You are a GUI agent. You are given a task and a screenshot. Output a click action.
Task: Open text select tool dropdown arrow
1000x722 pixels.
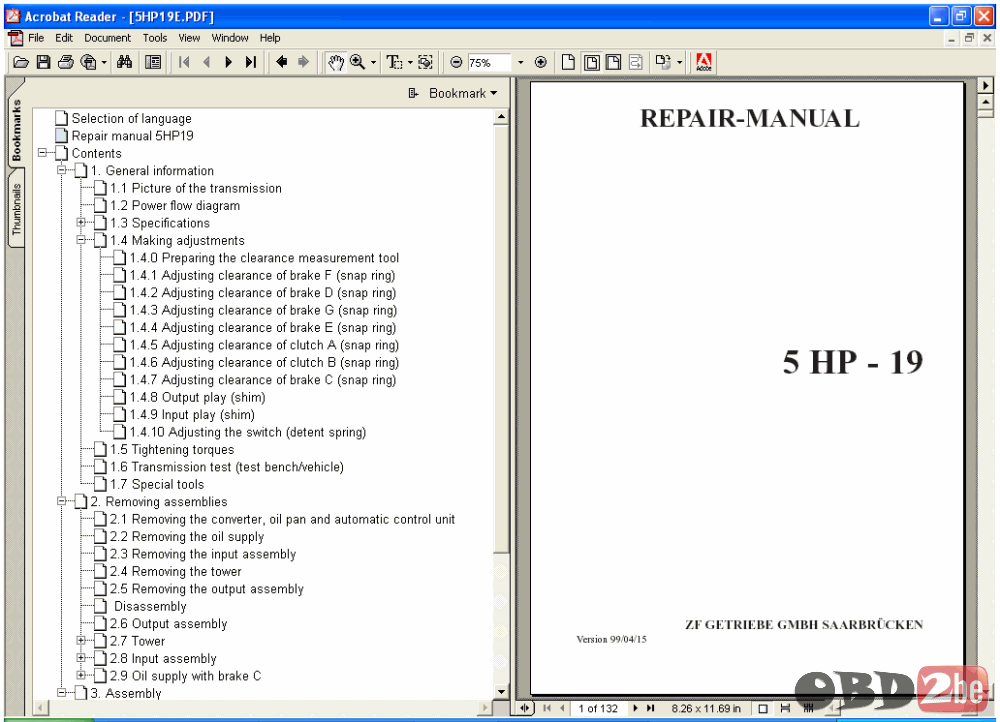tap(409, 63)
